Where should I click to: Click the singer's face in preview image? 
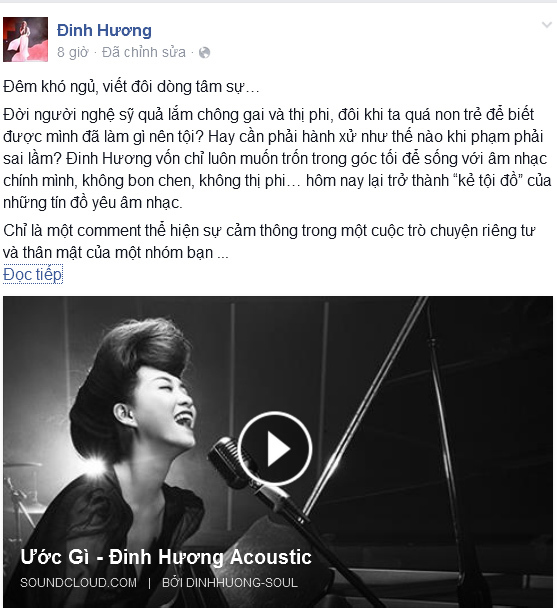pyautogui.click(x=165, y=407)
